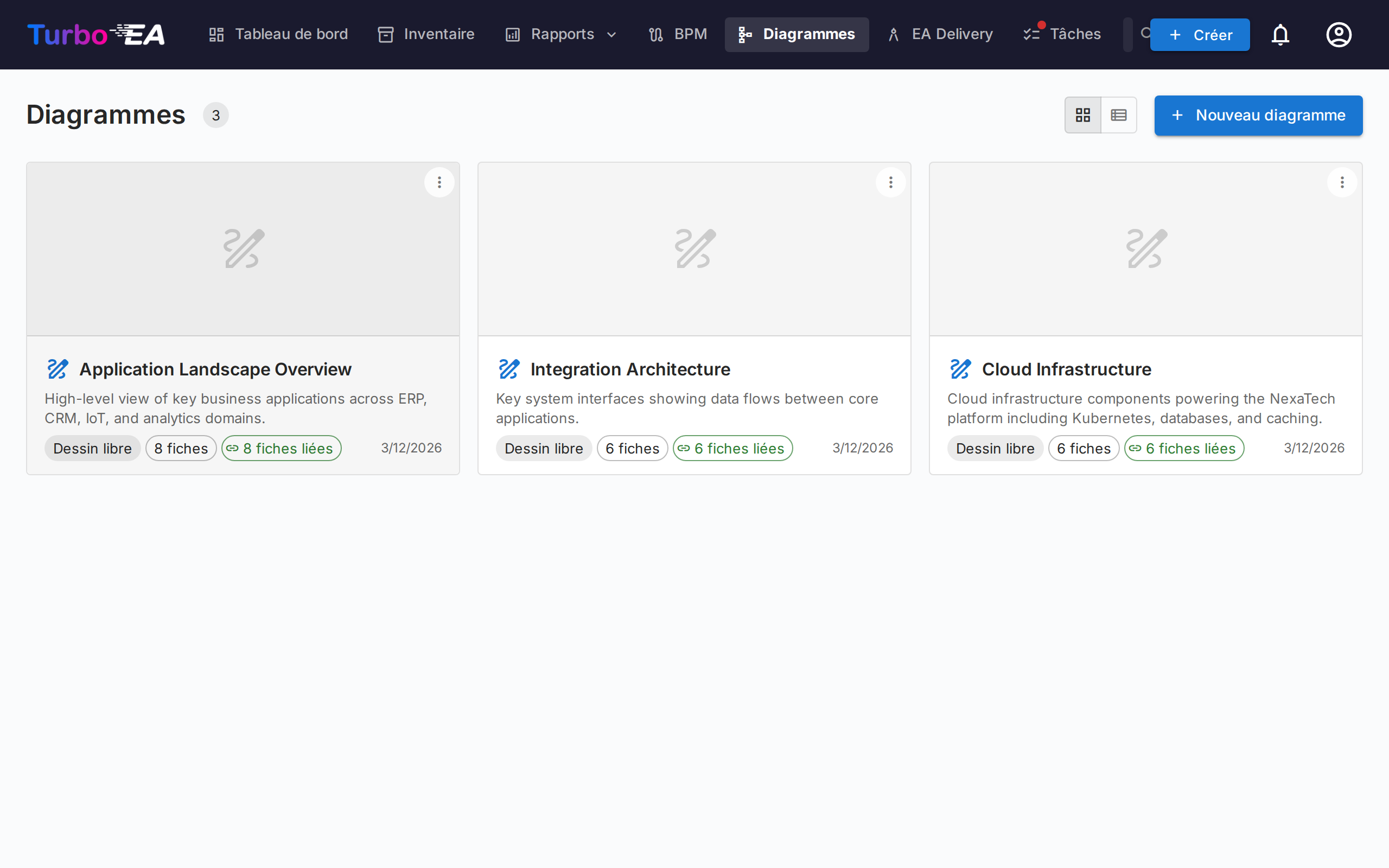Switch to grid card view
This screenshot has width=1389, height=868.
(x=1082, y=116)
